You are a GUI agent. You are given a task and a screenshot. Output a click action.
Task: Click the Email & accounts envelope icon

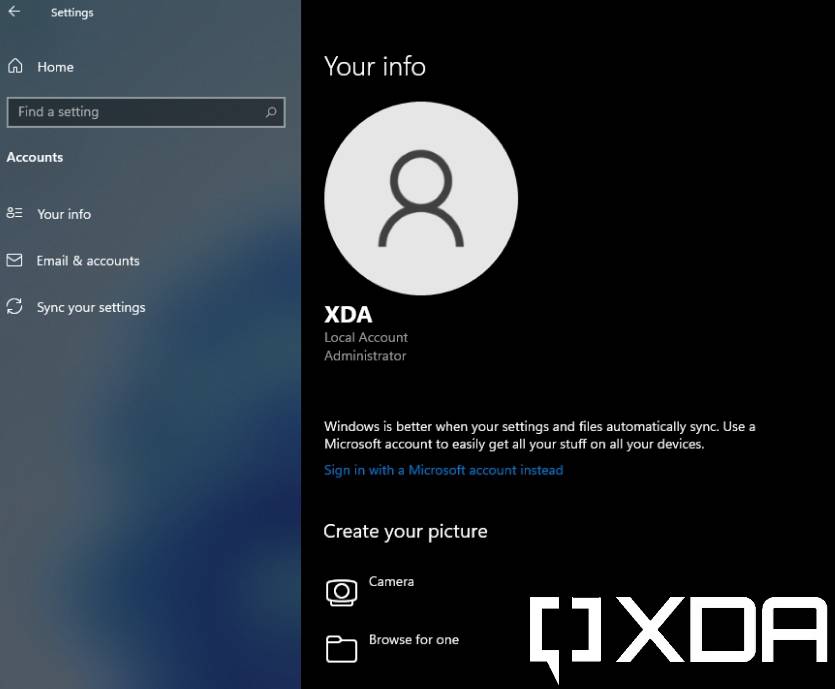pyautogui.click(x=14, y=260)
